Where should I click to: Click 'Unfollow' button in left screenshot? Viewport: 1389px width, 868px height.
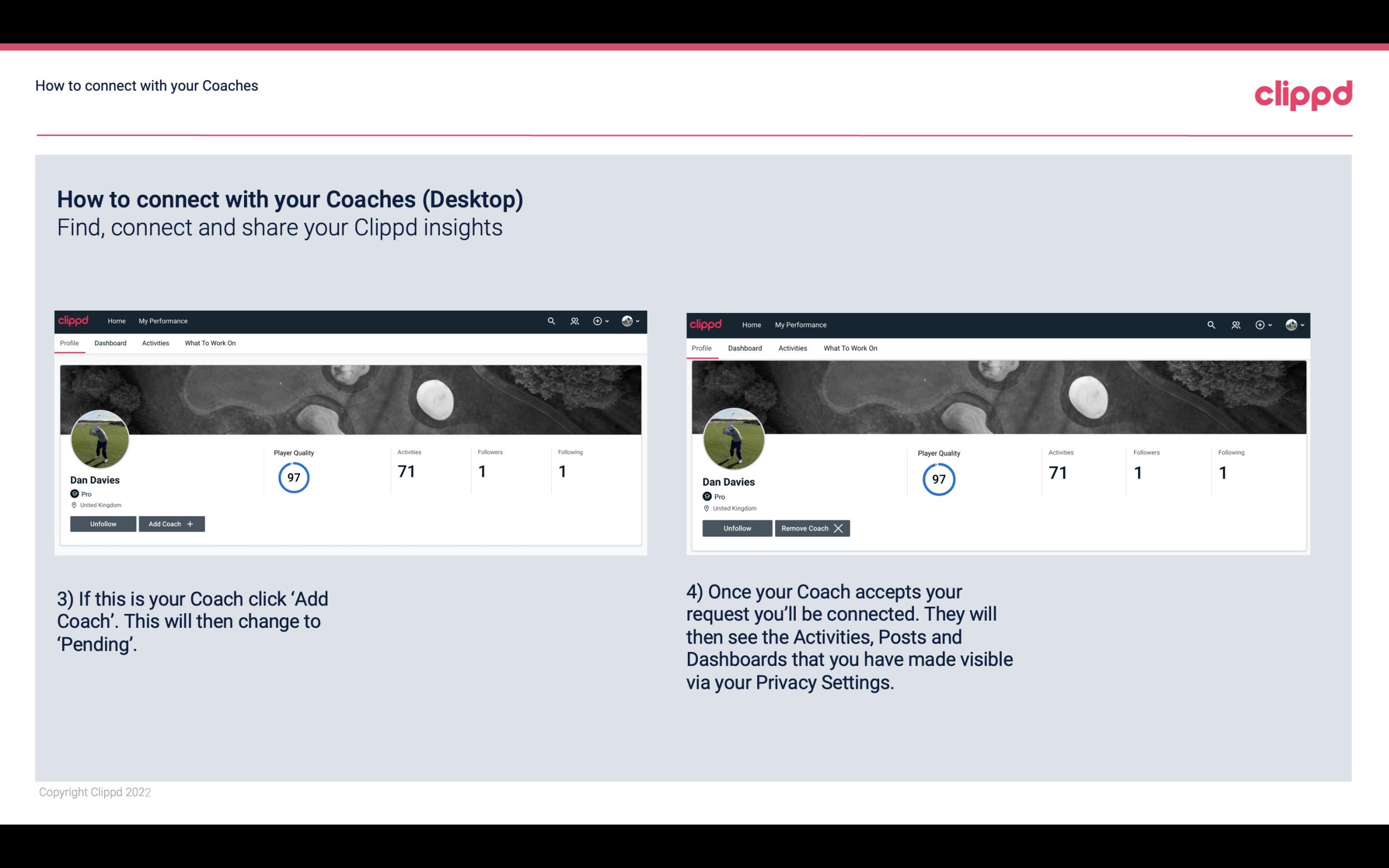102,523
